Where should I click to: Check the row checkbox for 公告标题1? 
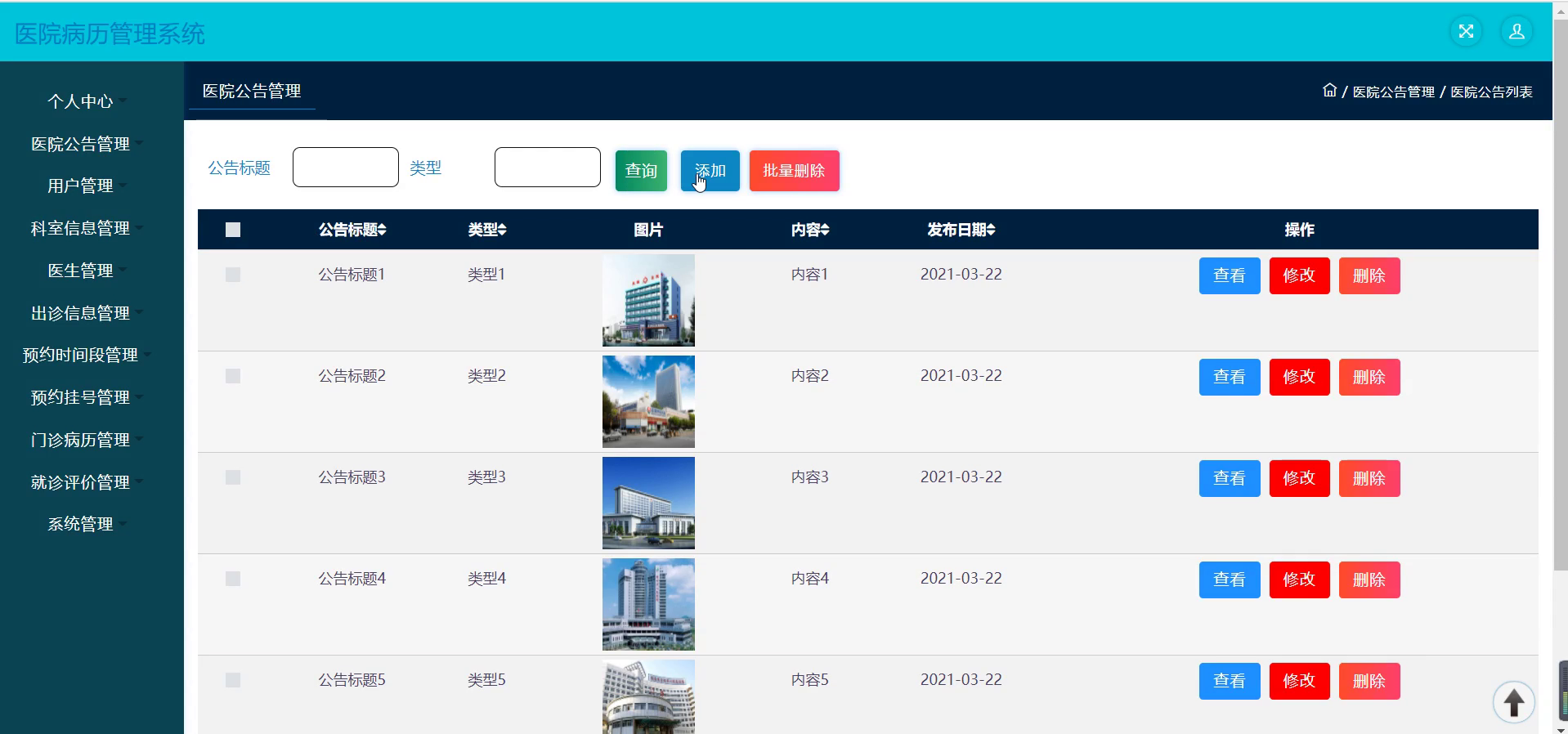point(233,275)
